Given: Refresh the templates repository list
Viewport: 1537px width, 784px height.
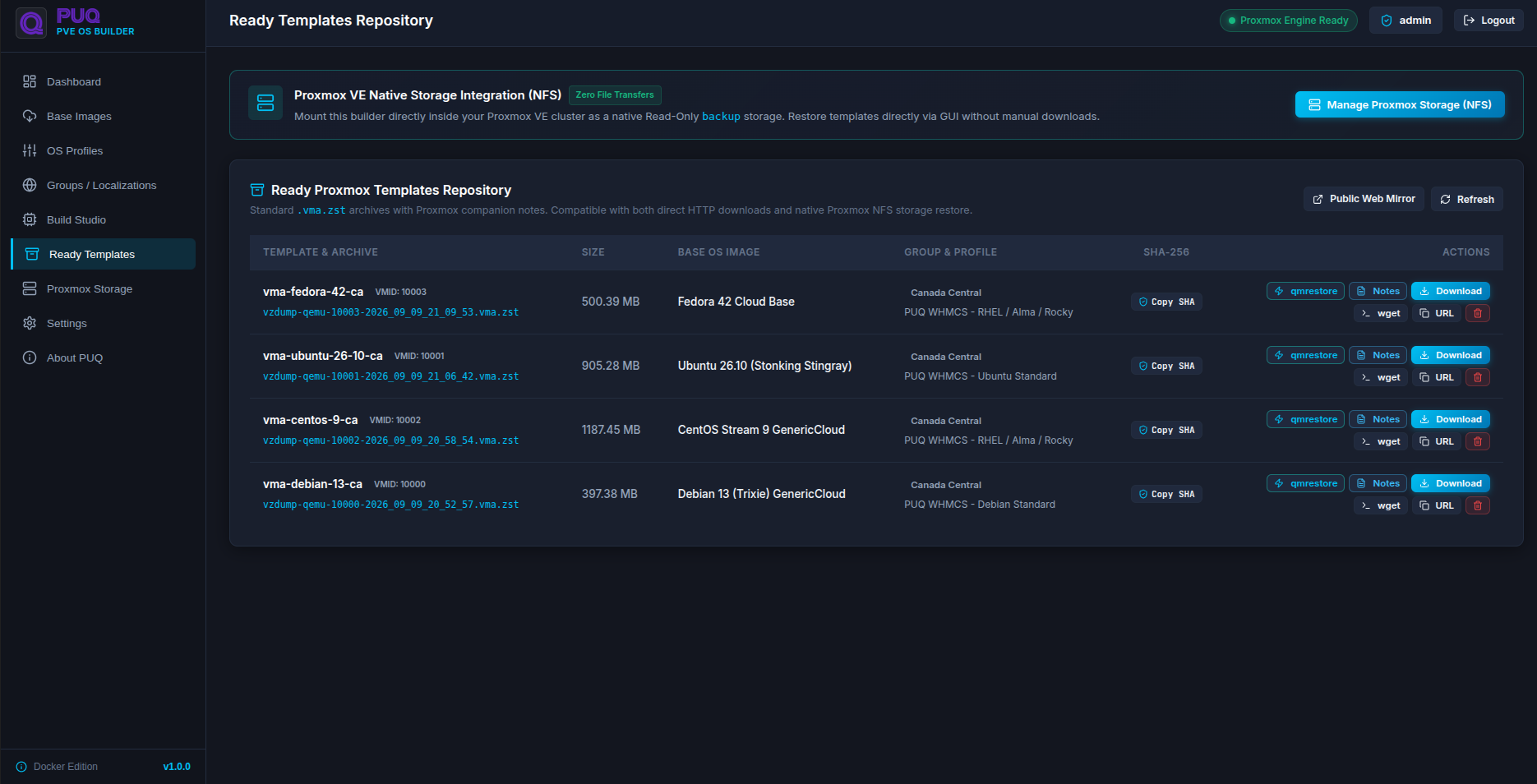Looking at the screenshot, I should pos(1467,199).
